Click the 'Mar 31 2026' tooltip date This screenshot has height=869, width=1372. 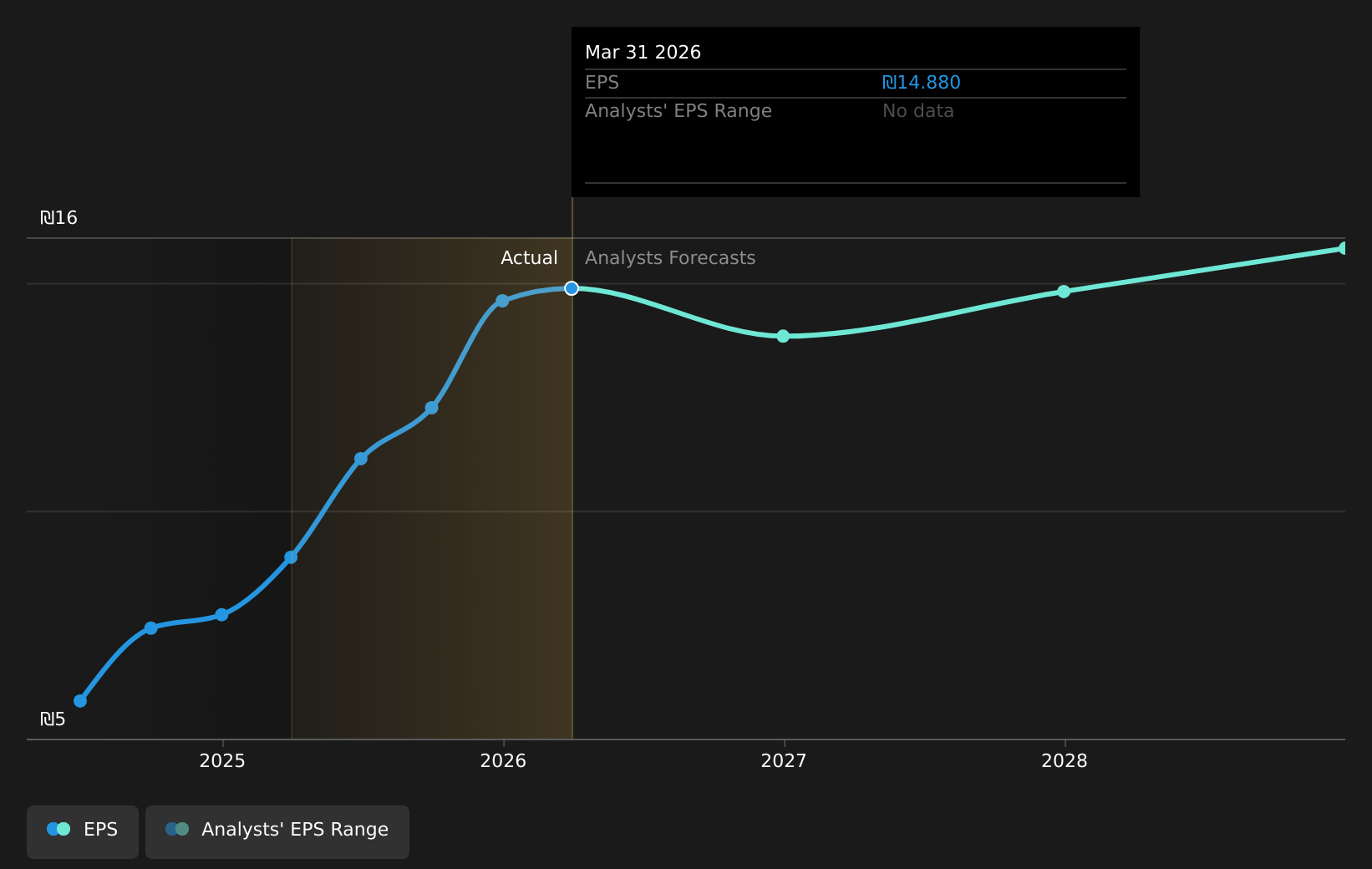coord(643,53)
